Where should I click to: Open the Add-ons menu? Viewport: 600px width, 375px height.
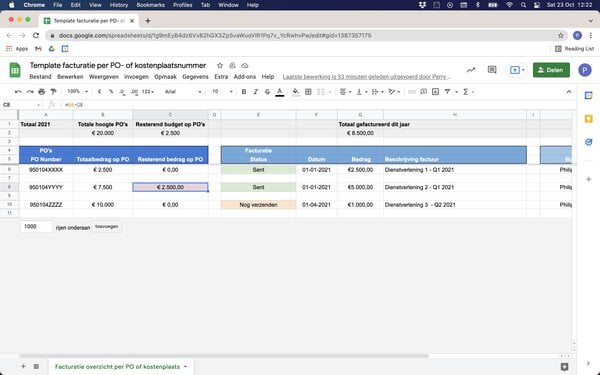[245, 77]
